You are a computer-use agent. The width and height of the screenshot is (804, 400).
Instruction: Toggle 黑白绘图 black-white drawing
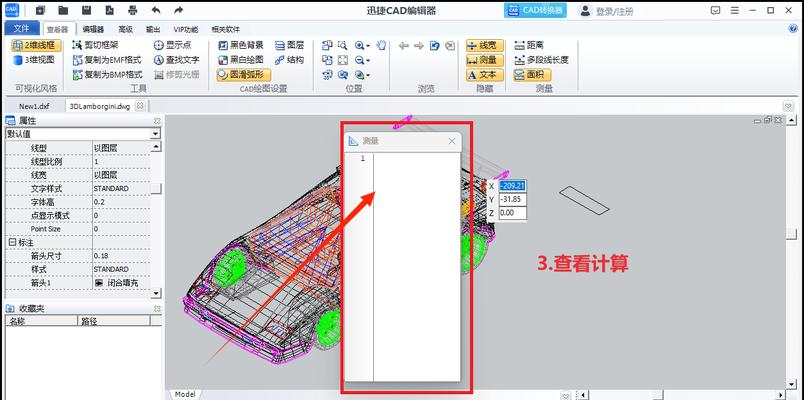240,60
